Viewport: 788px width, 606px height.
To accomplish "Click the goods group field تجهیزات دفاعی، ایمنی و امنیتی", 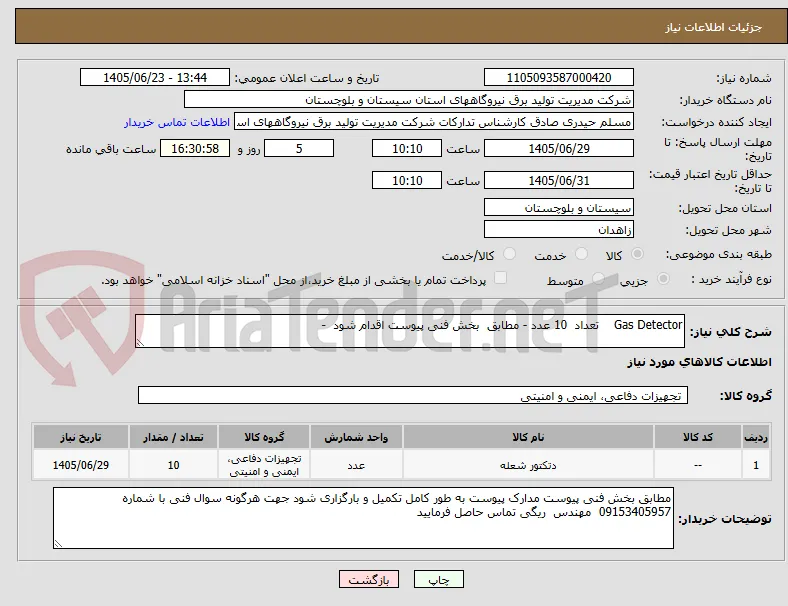I will [413, 395].
